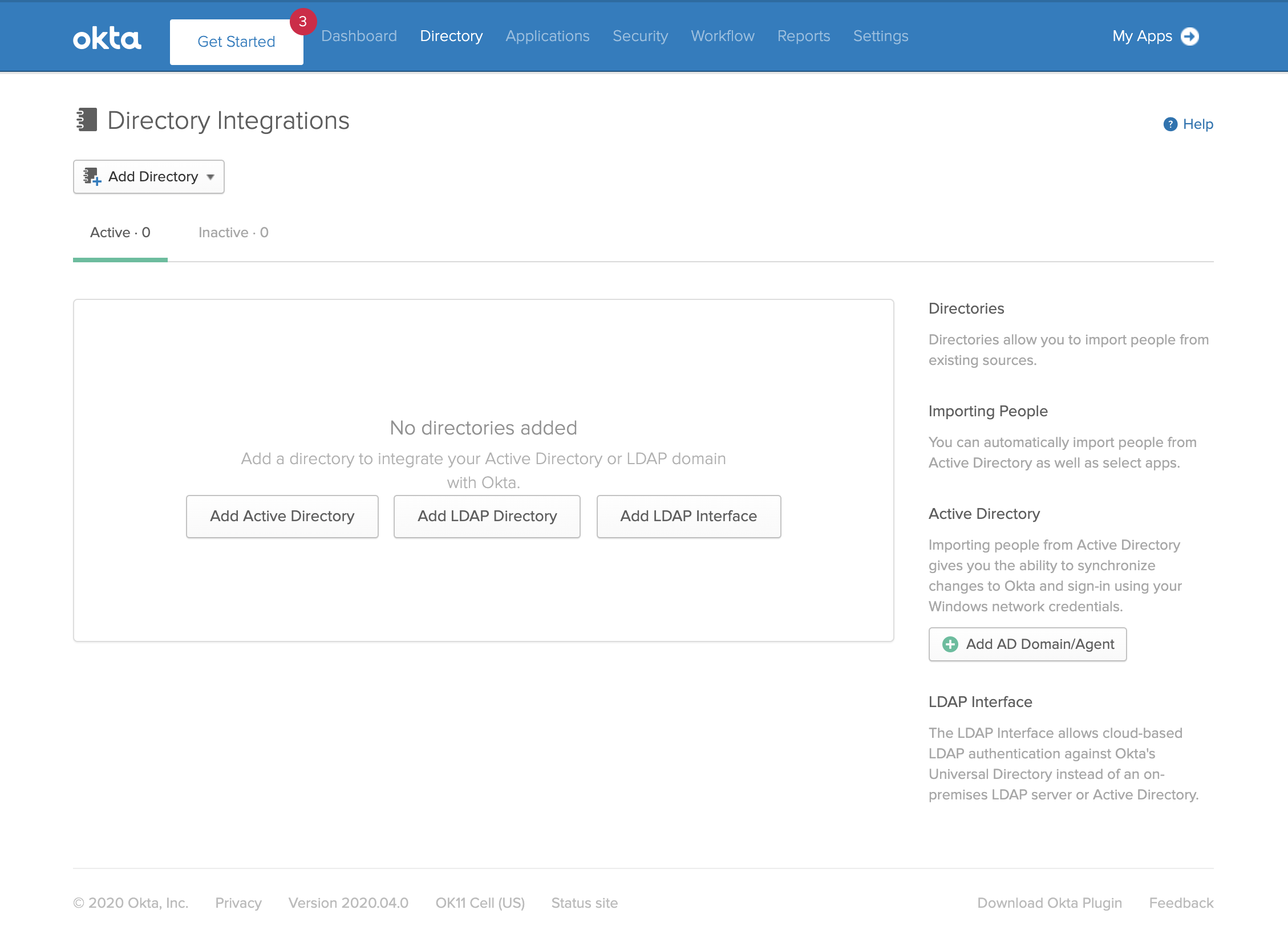Open the Settings menu

coord(881,36)
